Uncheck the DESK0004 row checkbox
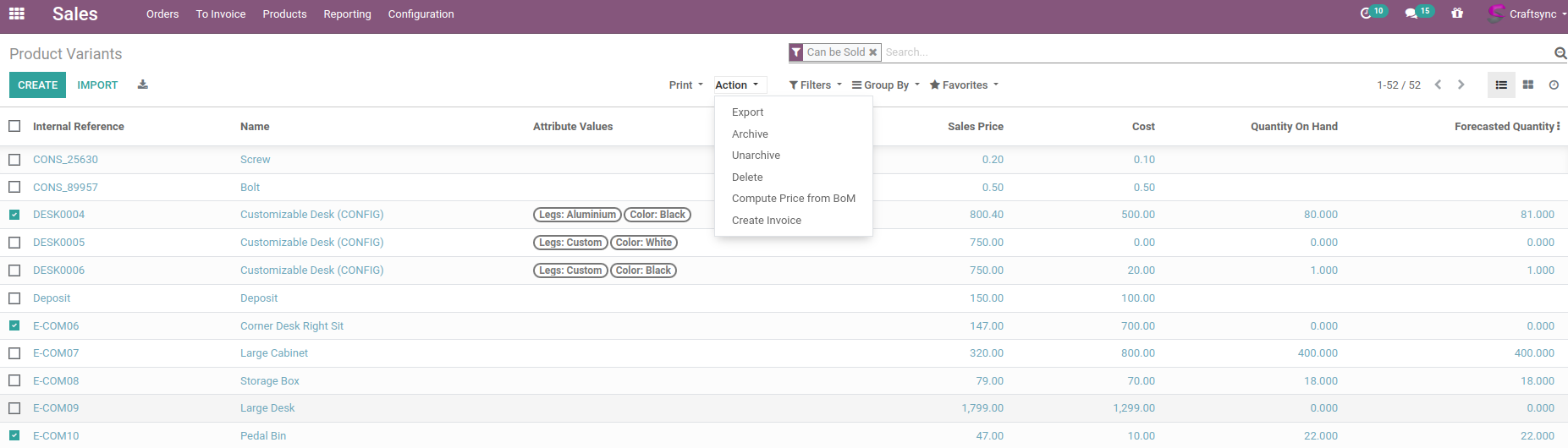1568x448 pixels. (14, 215)
